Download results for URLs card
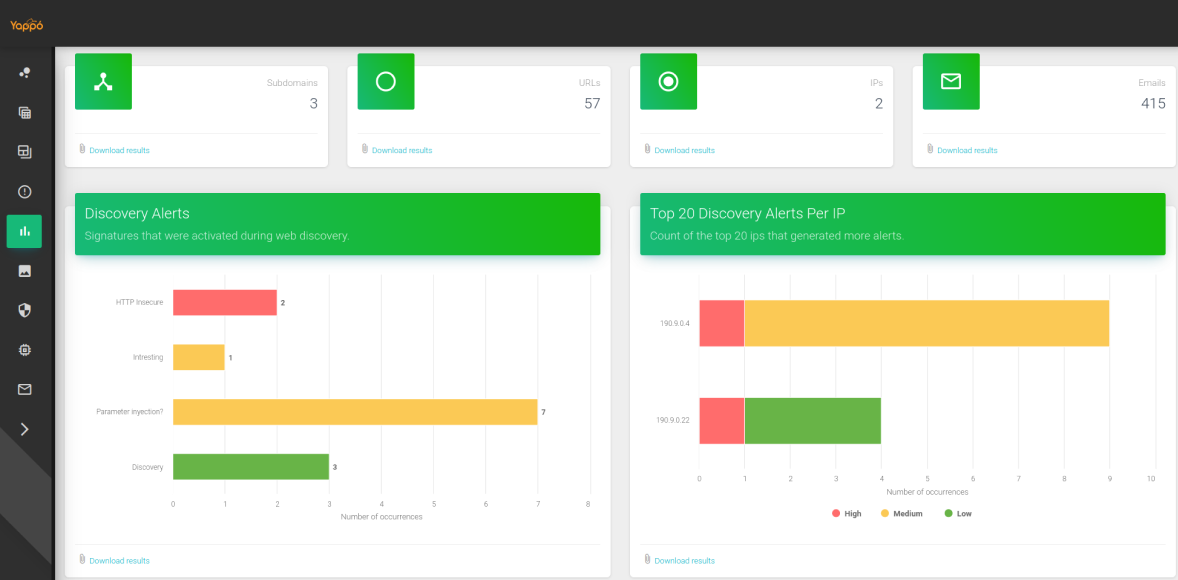This screenshot has height=580, width=1178. click(x=402, y=150)
